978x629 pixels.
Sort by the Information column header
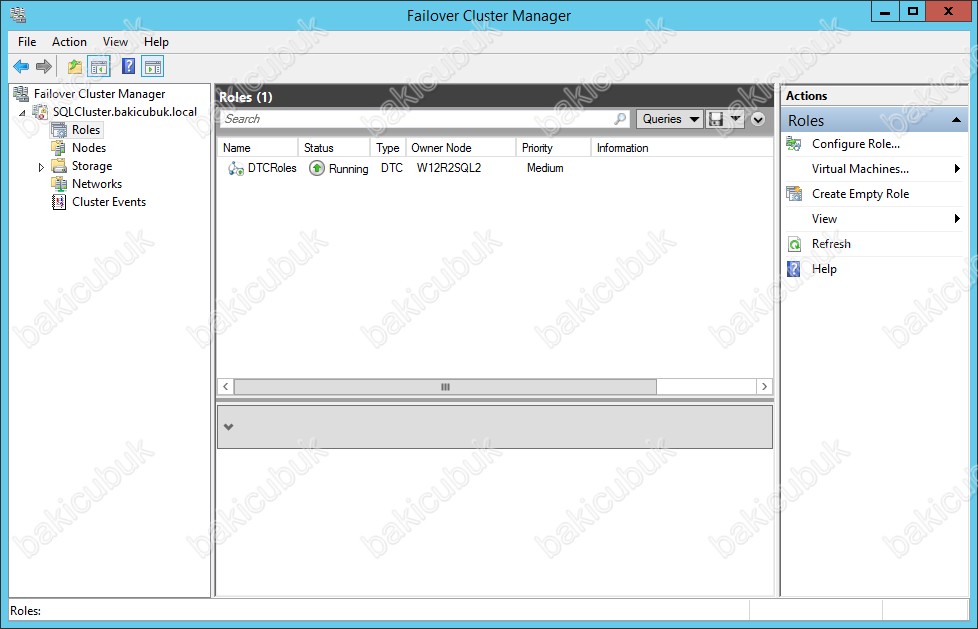682,148
